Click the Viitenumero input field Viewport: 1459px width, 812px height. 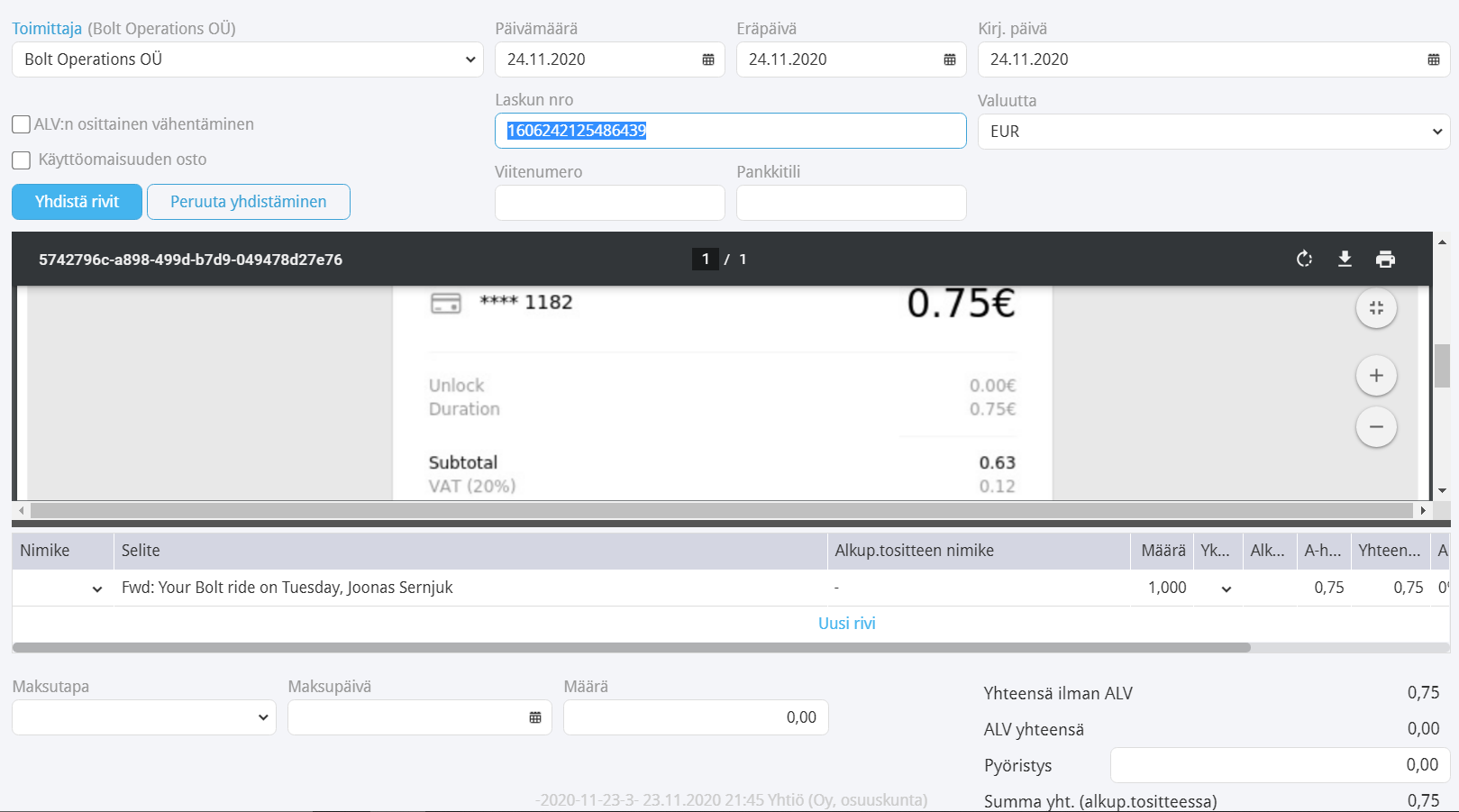tap(610, 203)
